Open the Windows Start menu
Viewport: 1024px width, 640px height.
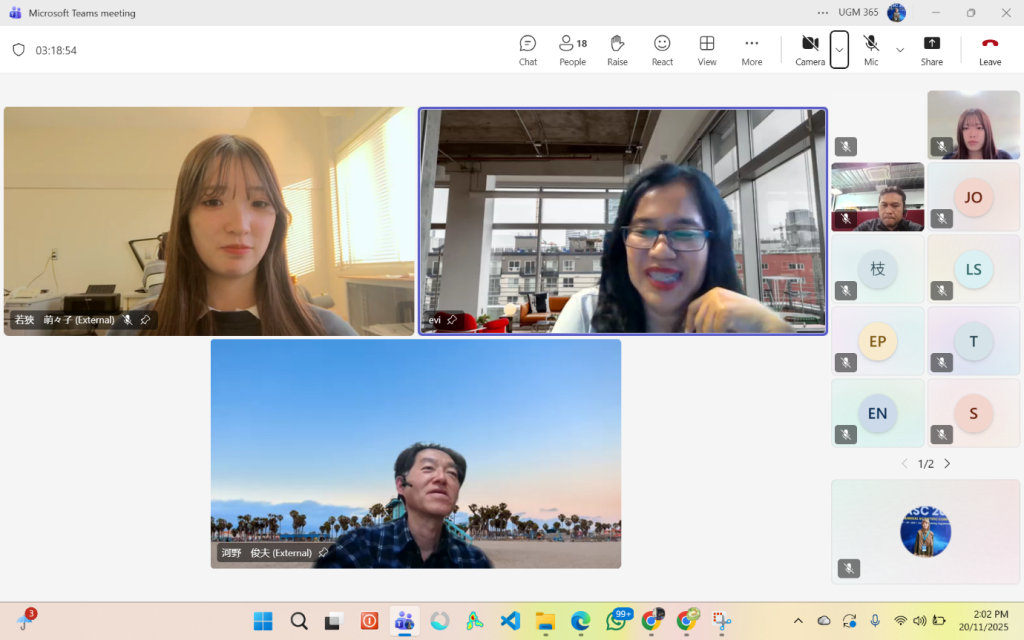pos(263,621)
